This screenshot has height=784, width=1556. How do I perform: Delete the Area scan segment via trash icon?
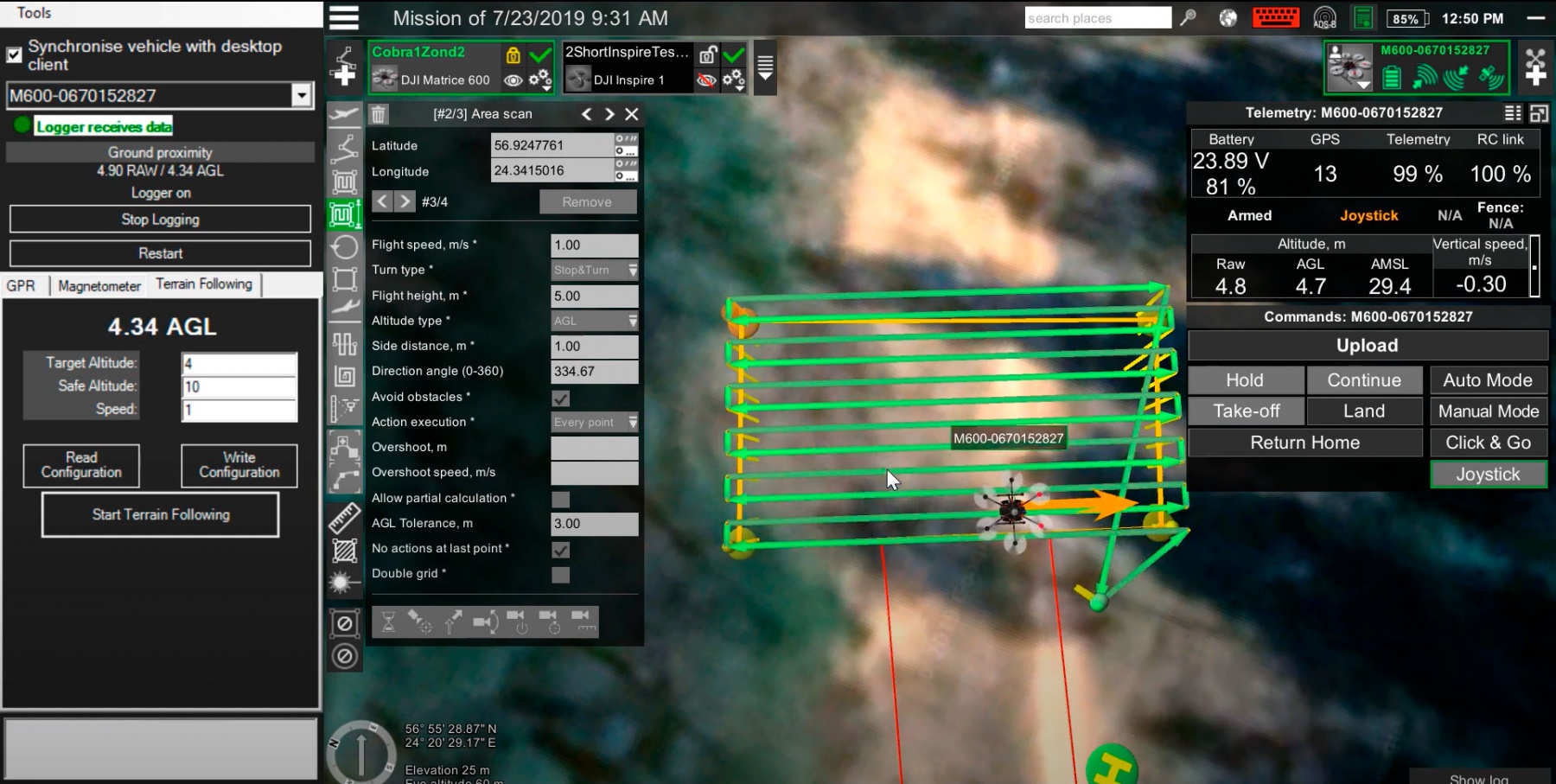click(x=379, y=114)
